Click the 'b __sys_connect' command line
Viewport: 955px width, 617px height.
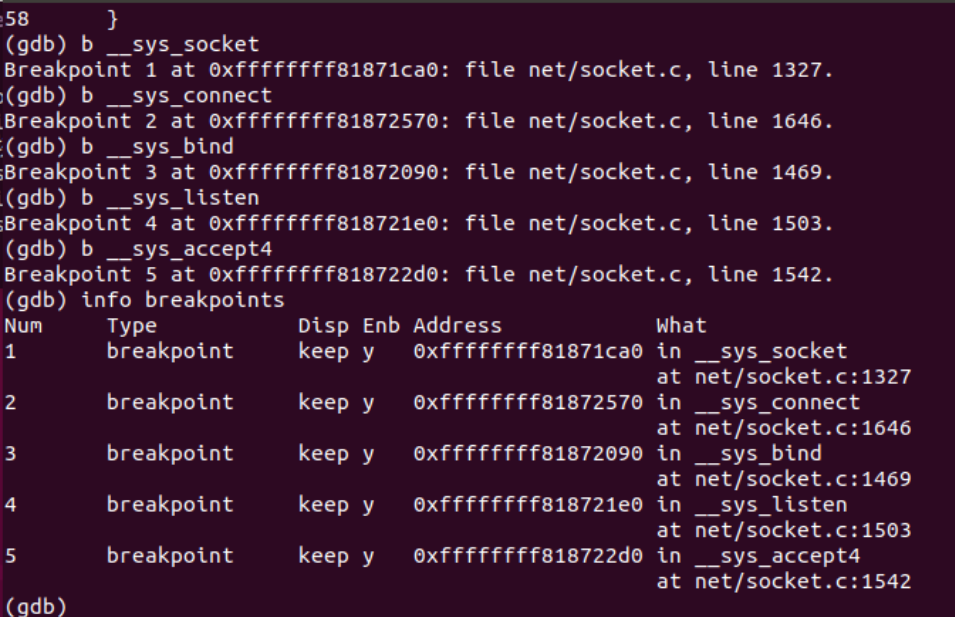176,96
